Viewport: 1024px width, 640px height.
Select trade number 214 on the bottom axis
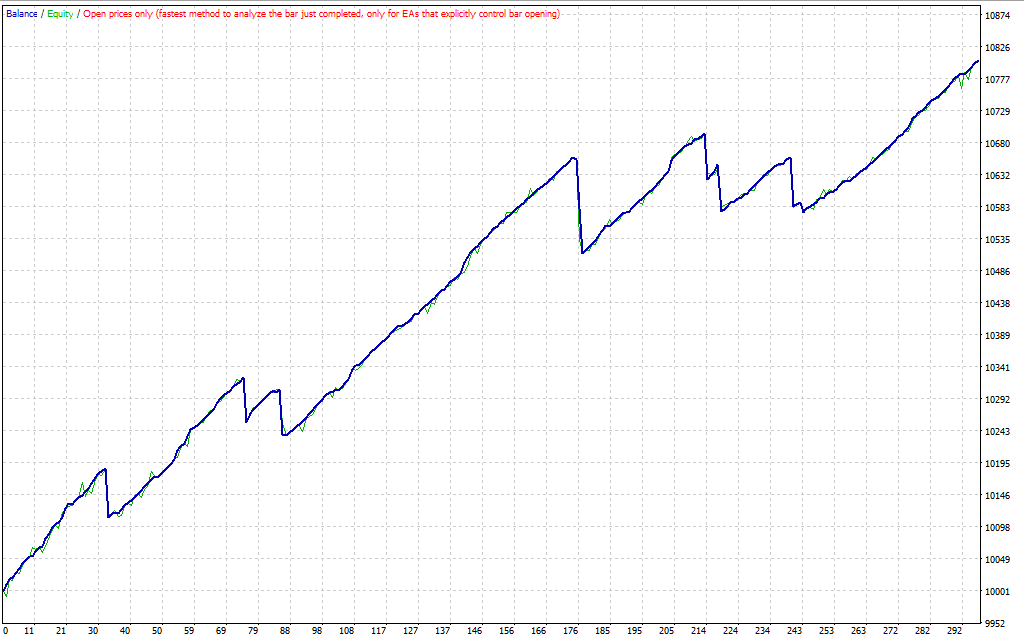point(699,631)
